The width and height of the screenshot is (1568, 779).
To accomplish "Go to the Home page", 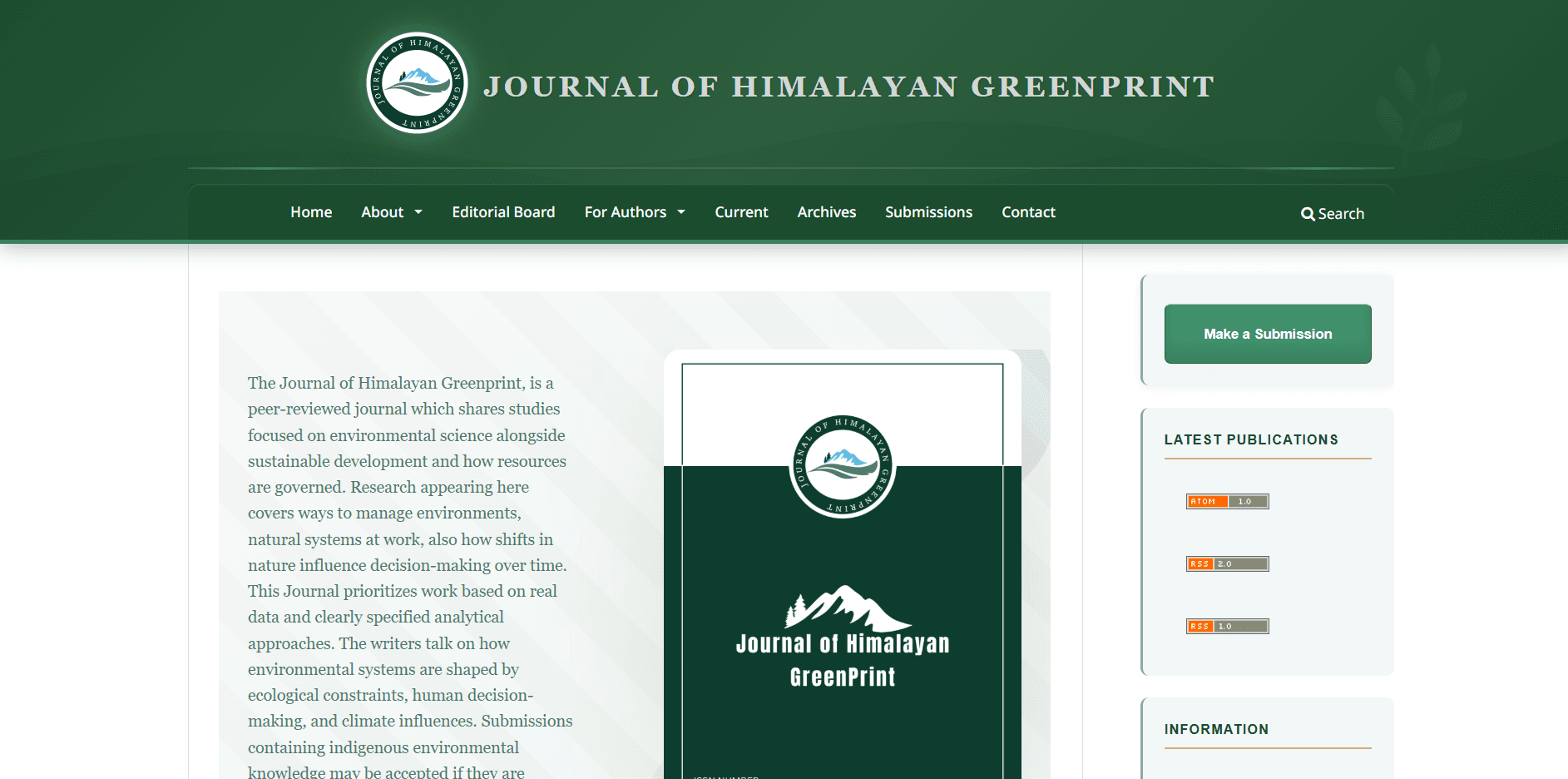I will (x=311, y=212).
